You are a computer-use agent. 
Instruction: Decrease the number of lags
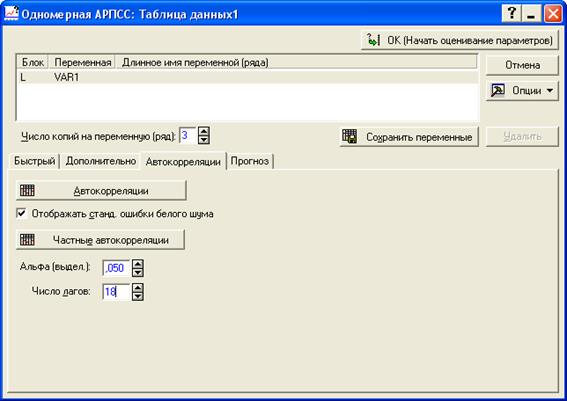[x=137, y=296]
